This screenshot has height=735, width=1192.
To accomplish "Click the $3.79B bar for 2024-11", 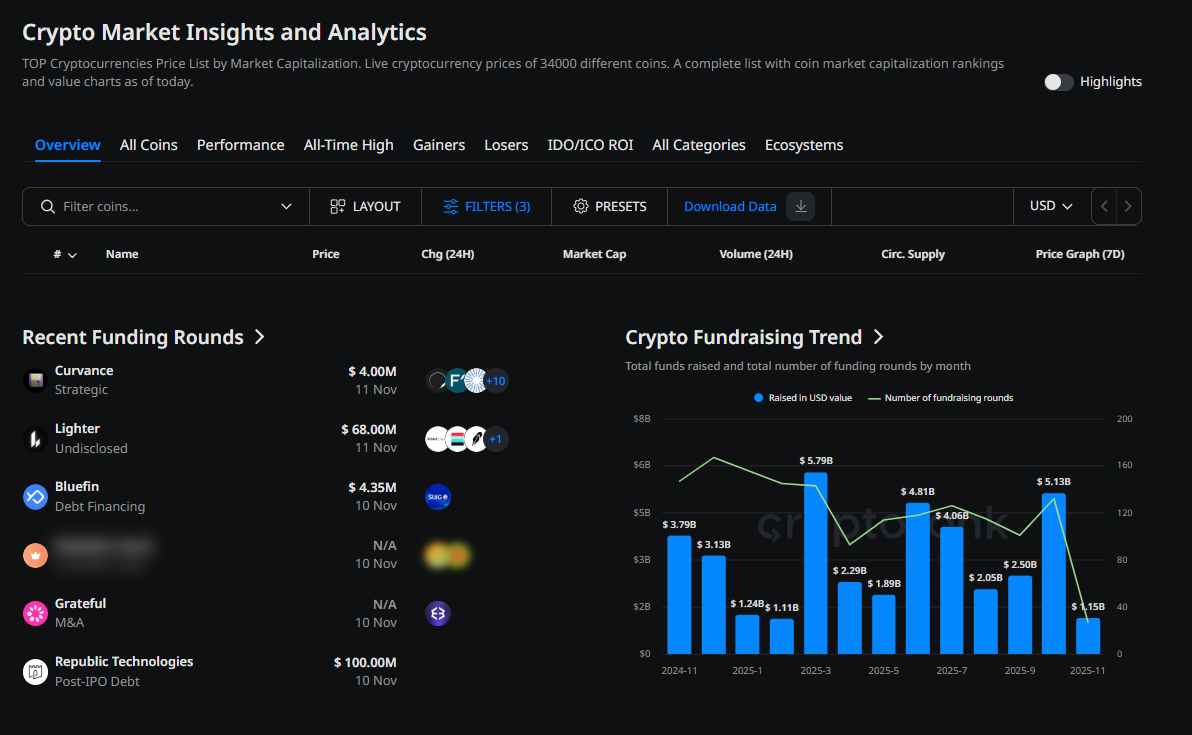I will tap(680, 595).
